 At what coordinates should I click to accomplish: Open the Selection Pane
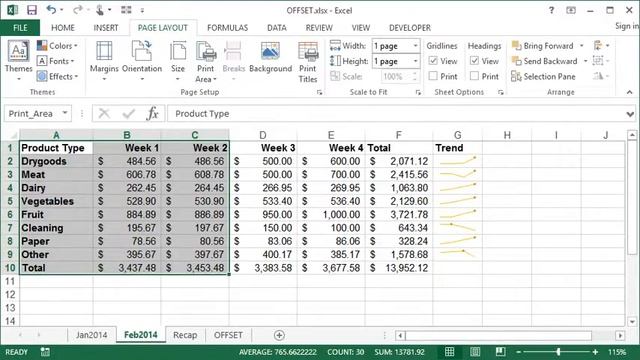coord(543,76)
